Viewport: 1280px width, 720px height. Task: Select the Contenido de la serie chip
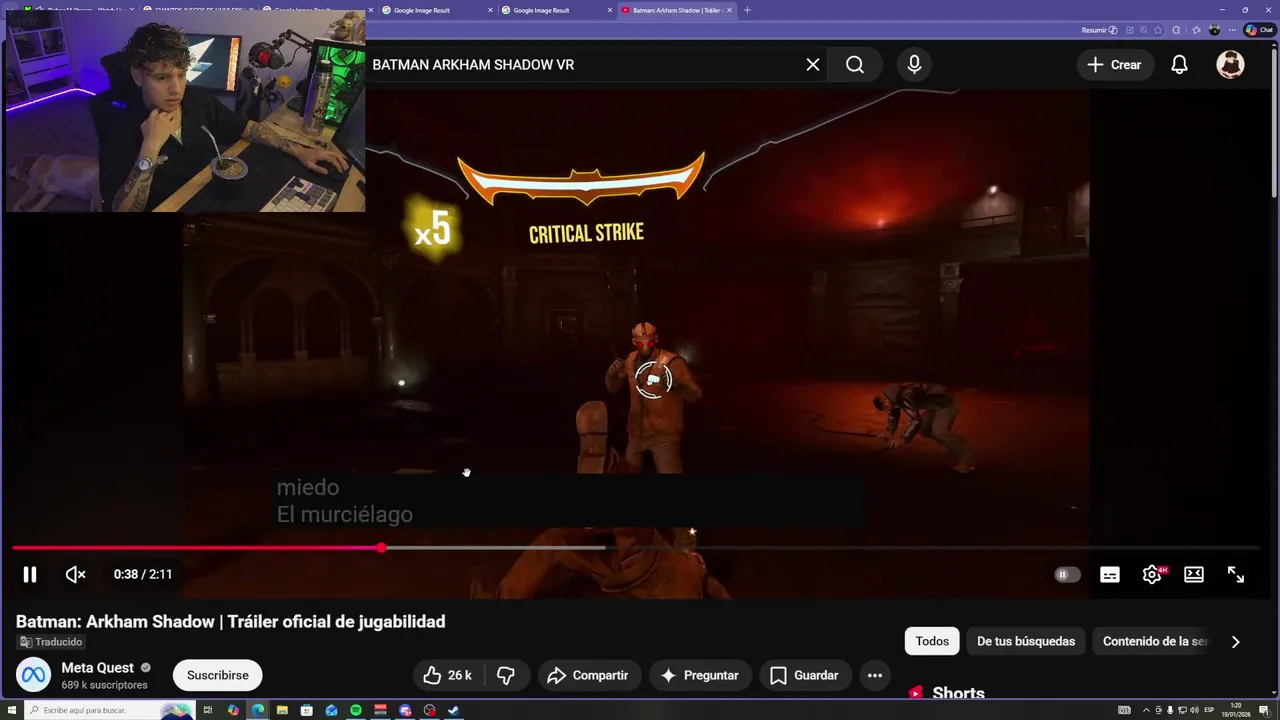coord(1155,641)
